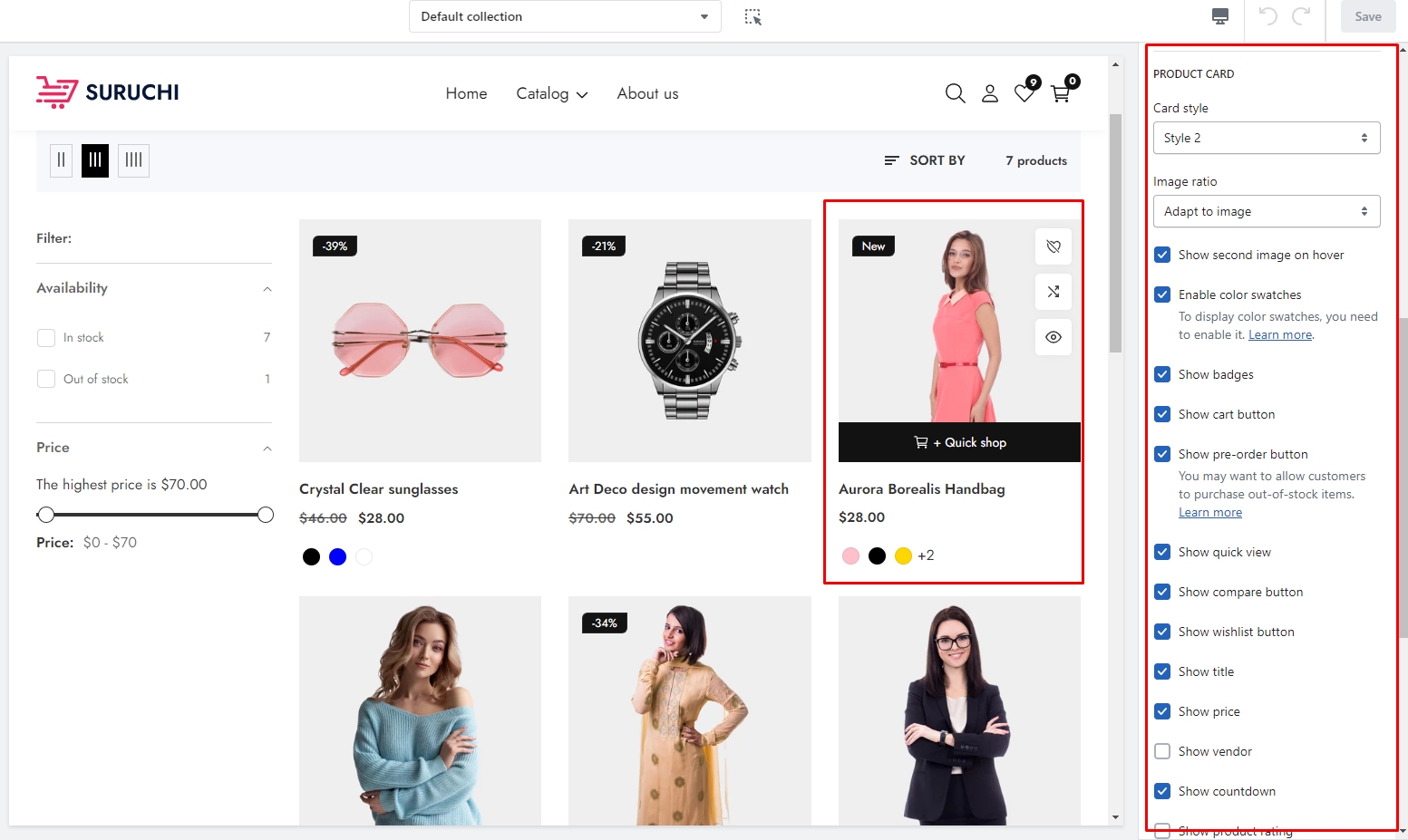Image resolution: width=1408 pixels, height=840 pixels.
Task: Tick the In stock filter checkbox
Action: click(x=46, y=338)
